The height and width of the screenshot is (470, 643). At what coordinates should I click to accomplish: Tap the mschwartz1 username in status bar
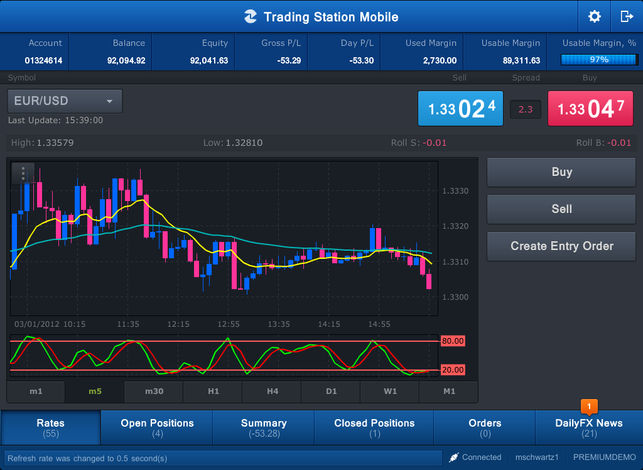coord(537,457)
